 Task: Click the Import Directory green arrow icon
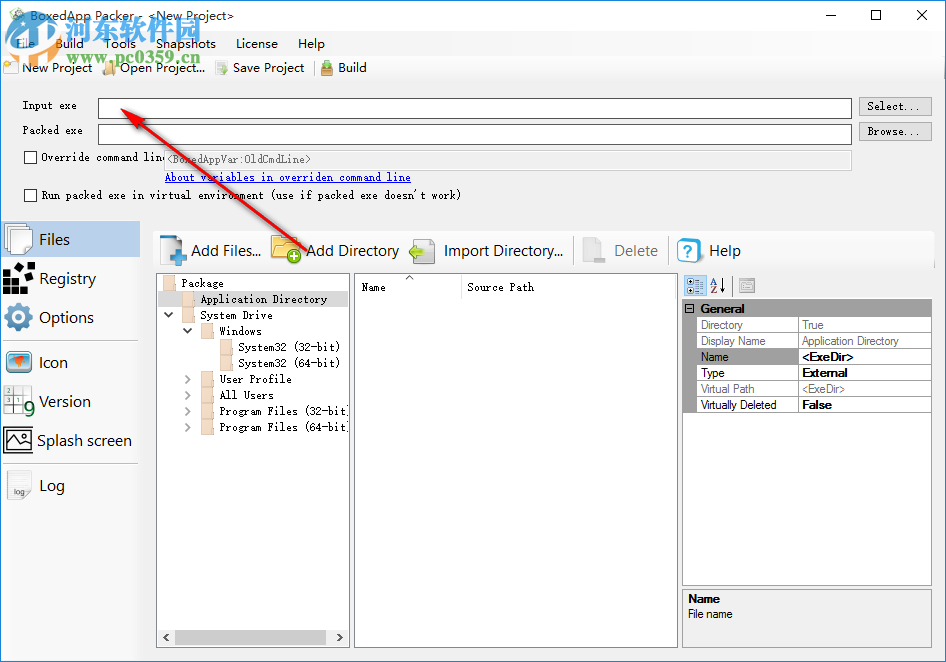click(422, 251)
